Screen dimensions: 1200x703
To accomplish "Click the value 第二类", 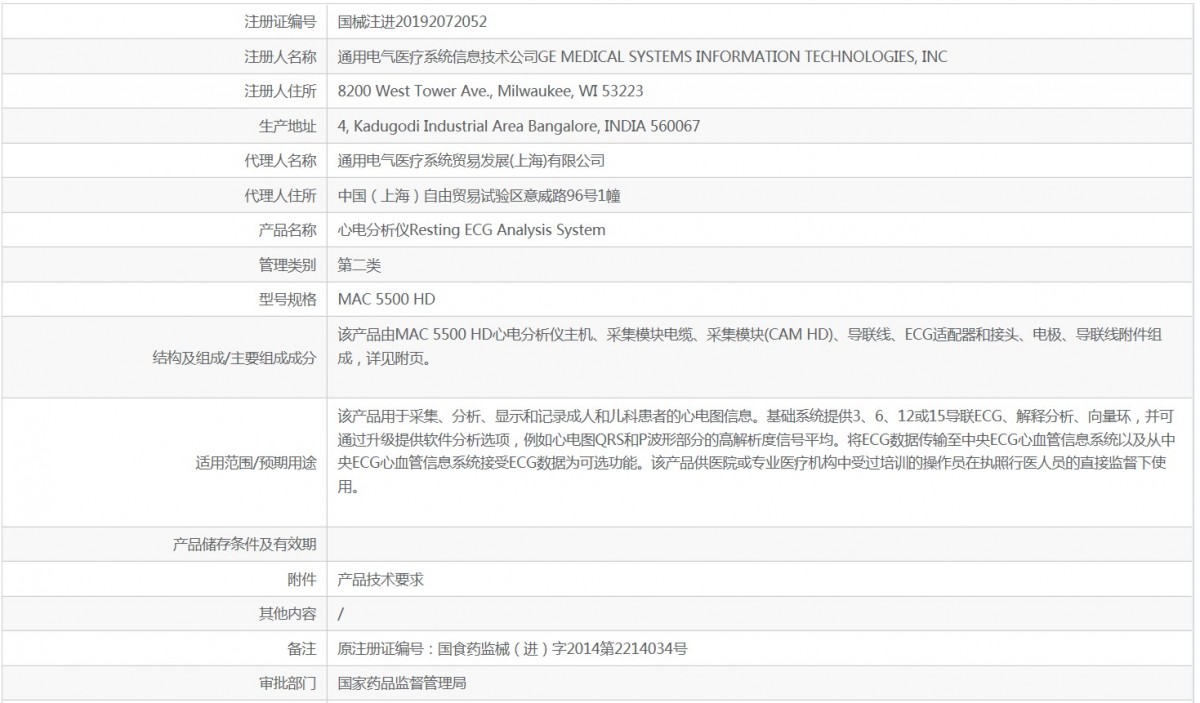I will pos(360,265).
